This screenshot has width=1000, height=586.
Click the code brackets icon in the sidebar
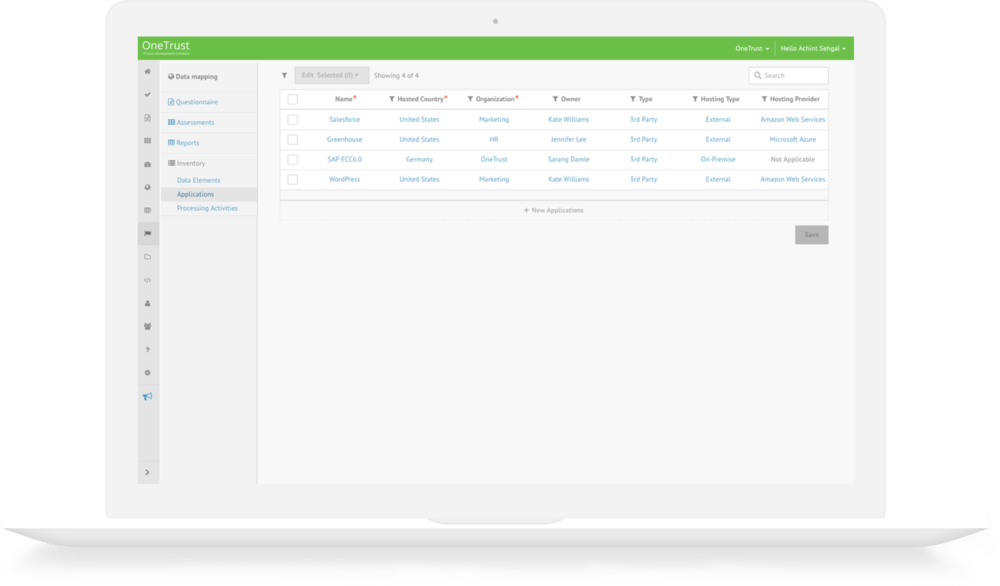pos(147,281)
